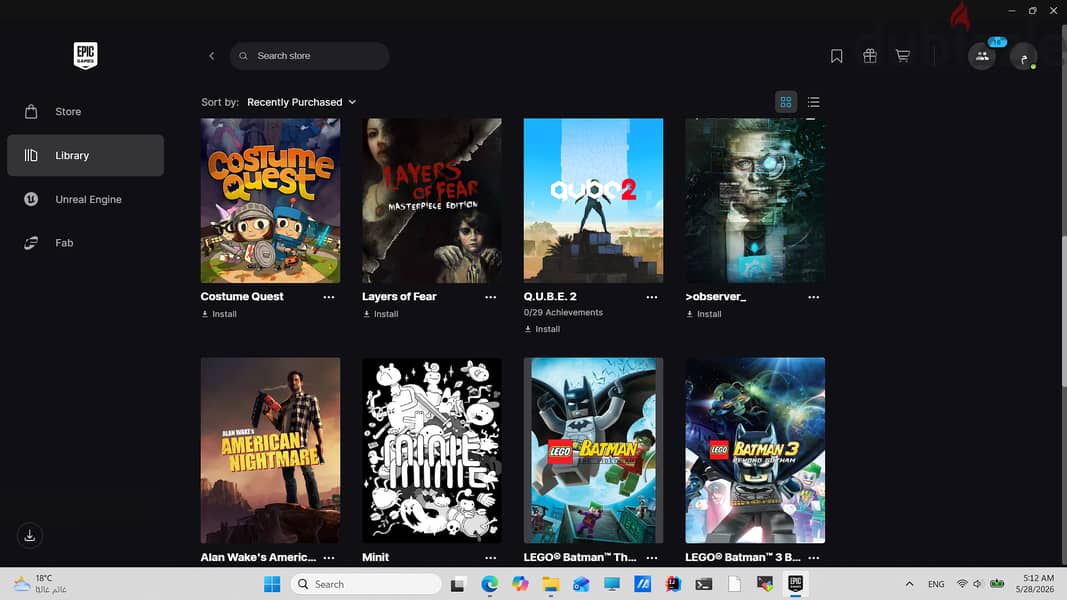Image resolution: width=1067 pixels, height=600 pixels.
Task: Click the library vertical scrollbar
Action: point(1064,313)
